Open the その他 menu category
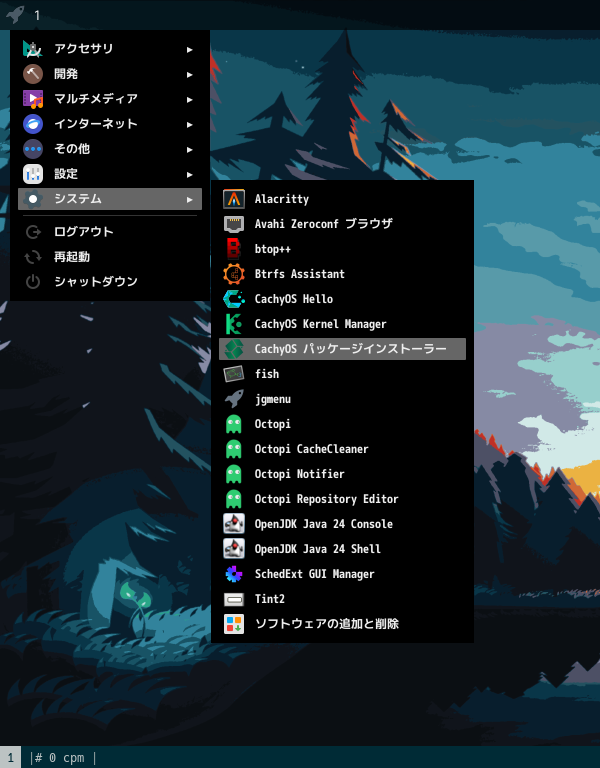The height and width of the screenshot is (768, 600). [x=110, y=149]
